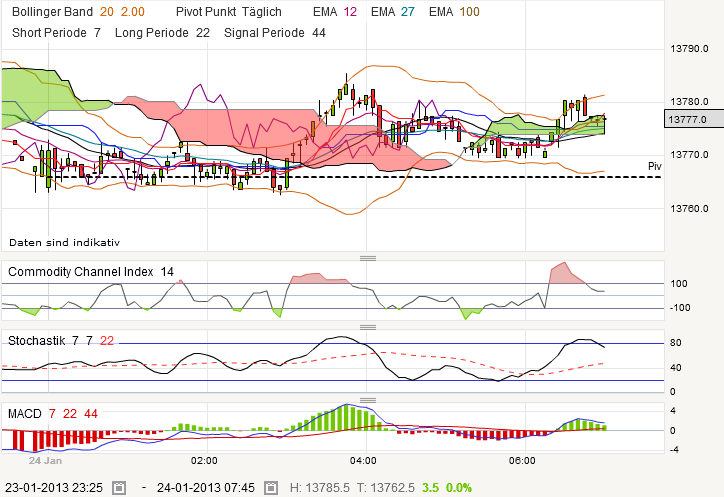Screen dimensions: 724x497
Task: Click the 24 Jan date axis label
Action: [45, 461]
